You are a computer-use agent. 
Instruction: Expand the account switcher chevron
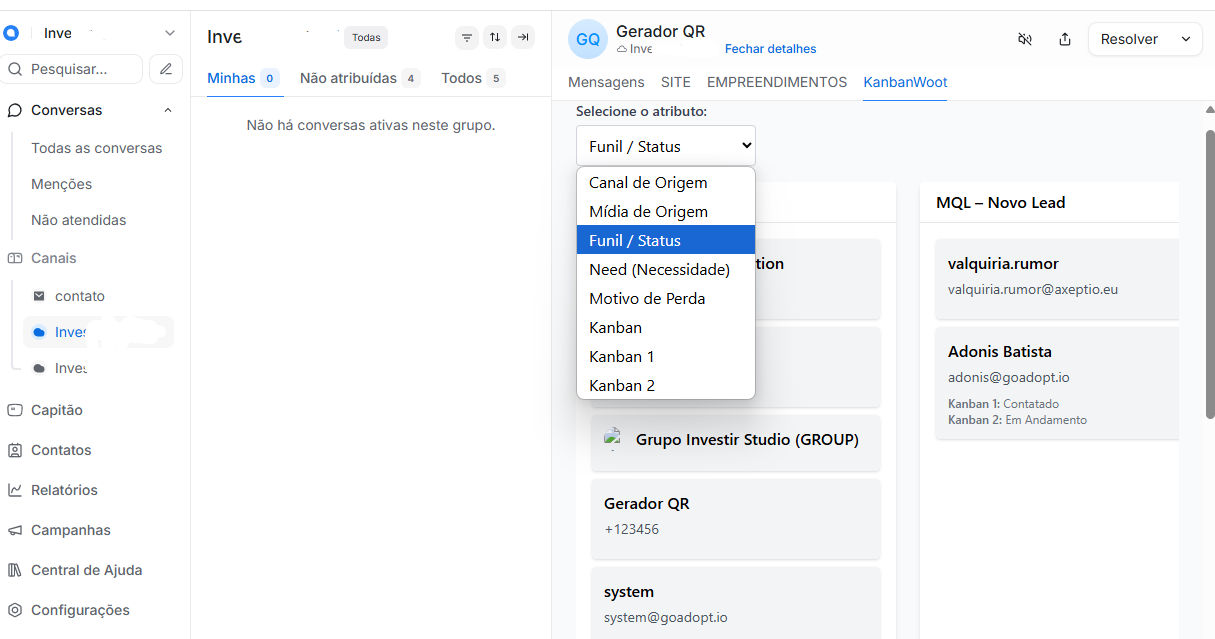(169, 33)
